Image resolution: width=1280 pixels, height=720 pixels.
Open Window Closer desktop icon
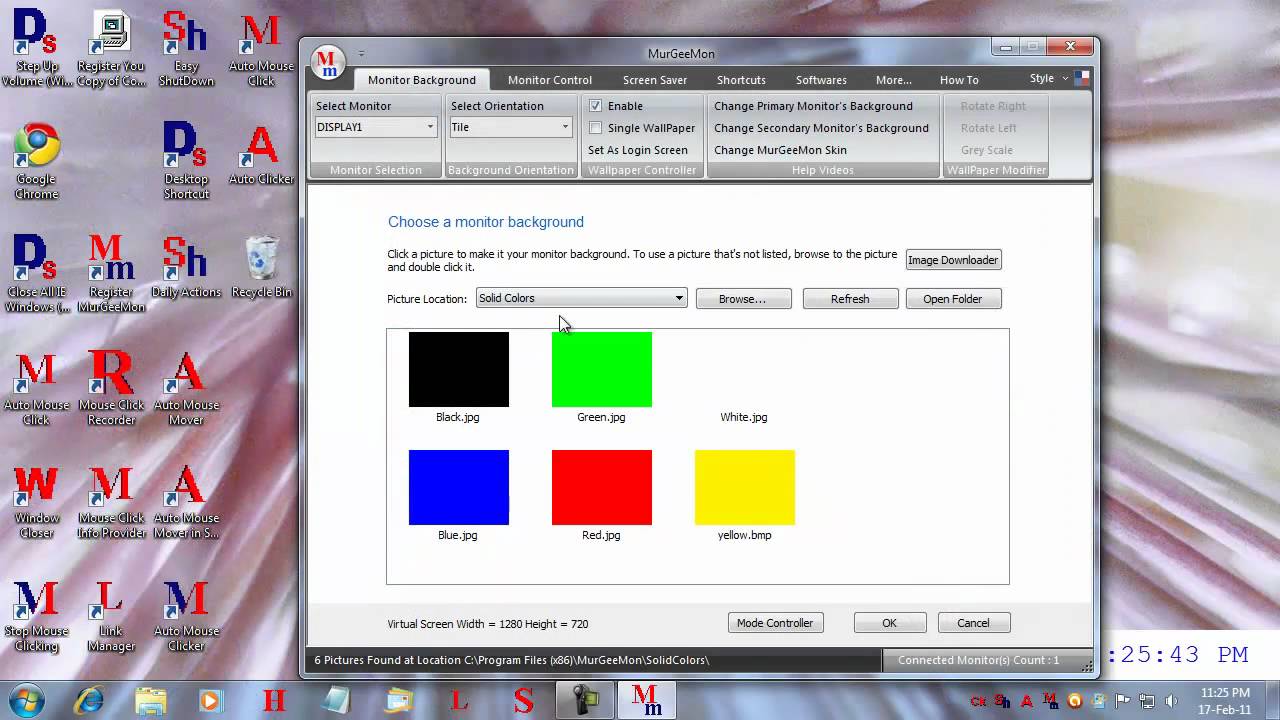[x=36, y=500]
